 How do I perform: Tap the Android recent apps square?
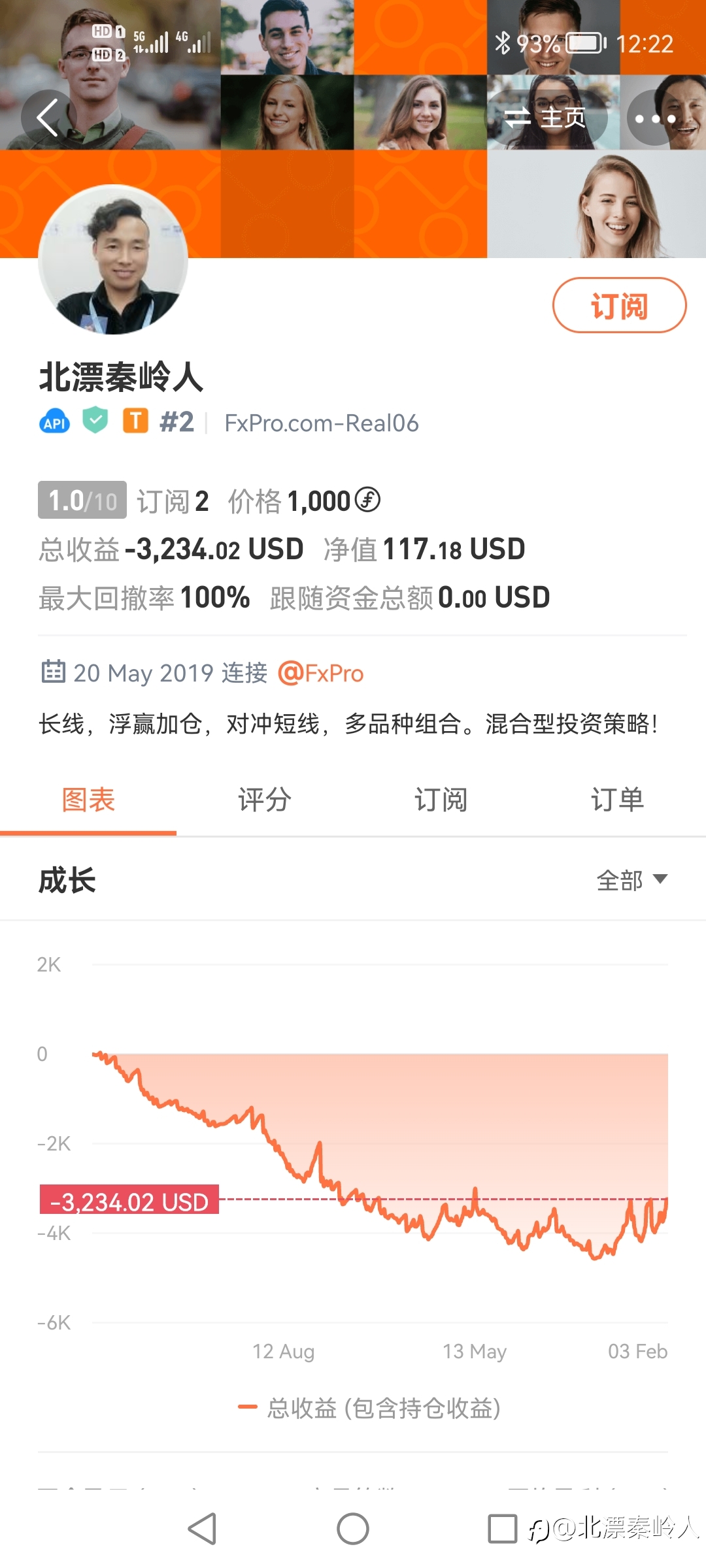tap(502, 1529)
